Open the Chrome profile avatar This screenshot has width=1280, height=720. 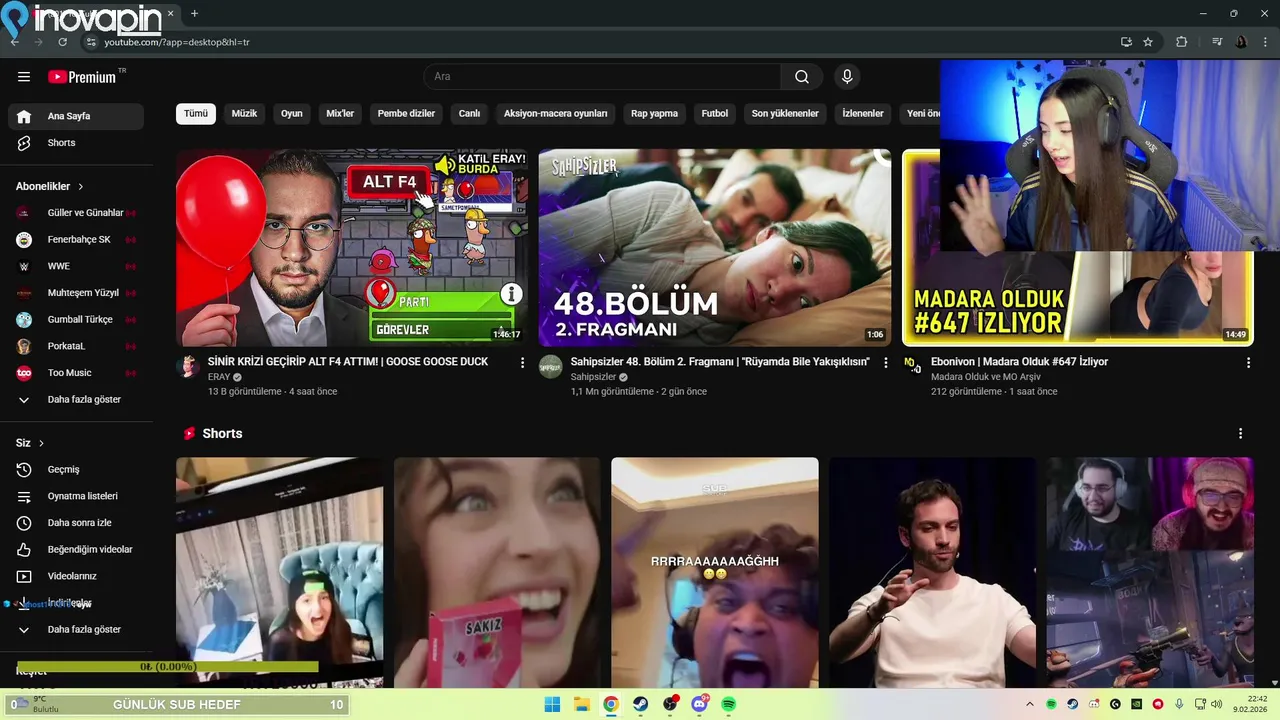click(x=1241, y=42)
